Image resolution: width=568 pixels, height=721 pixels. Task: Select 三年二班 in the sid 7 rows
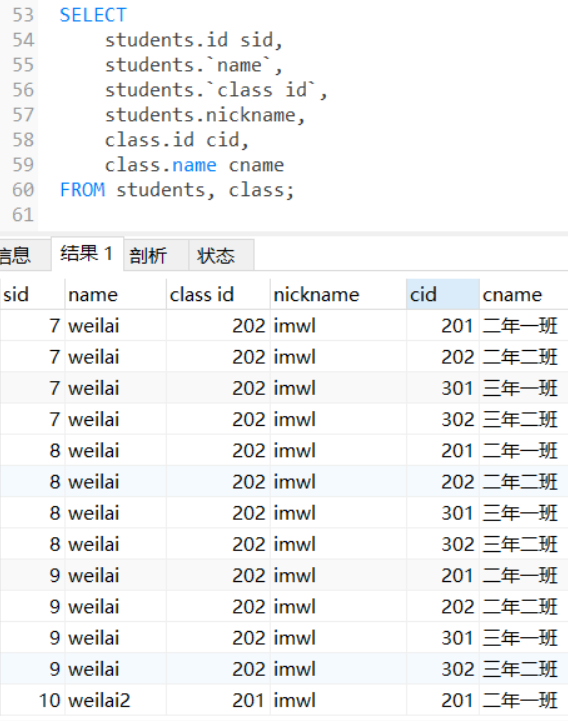tap(523, 419)
